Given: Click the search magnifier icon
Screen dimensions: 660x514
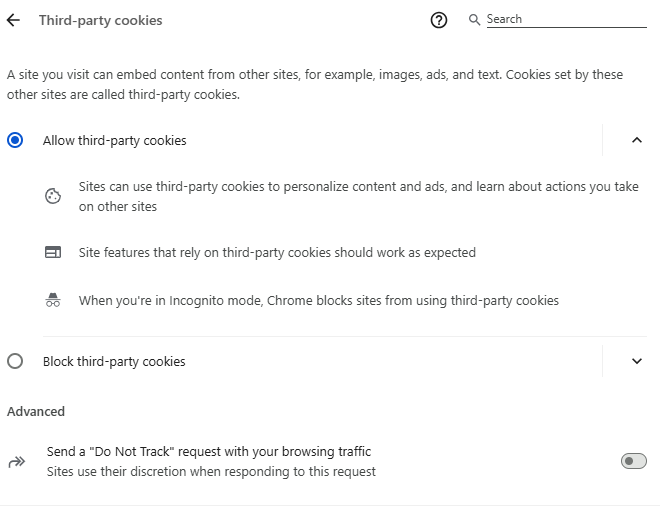Looking at the screenshot, I should [474, 19].
